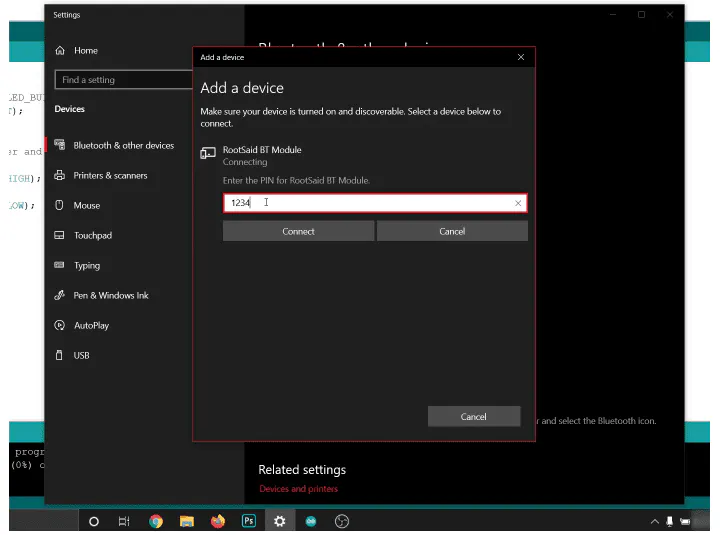
Task: Go to Printers & scanners settings
Action: [x=110, y=176]
